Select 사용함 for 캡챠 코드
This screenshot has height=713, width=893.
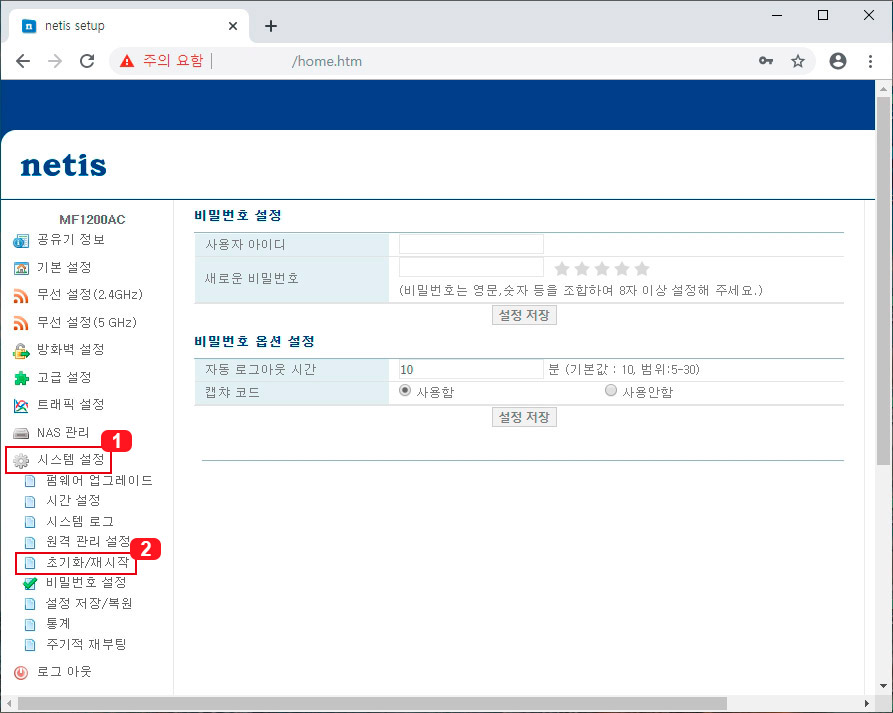[405, 391]
